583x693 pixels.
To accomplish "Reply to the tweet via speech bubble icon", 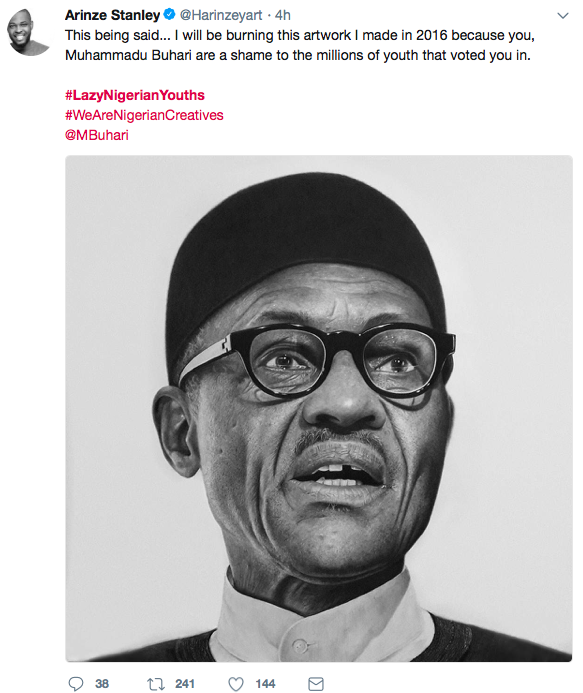I will (76, 684).
